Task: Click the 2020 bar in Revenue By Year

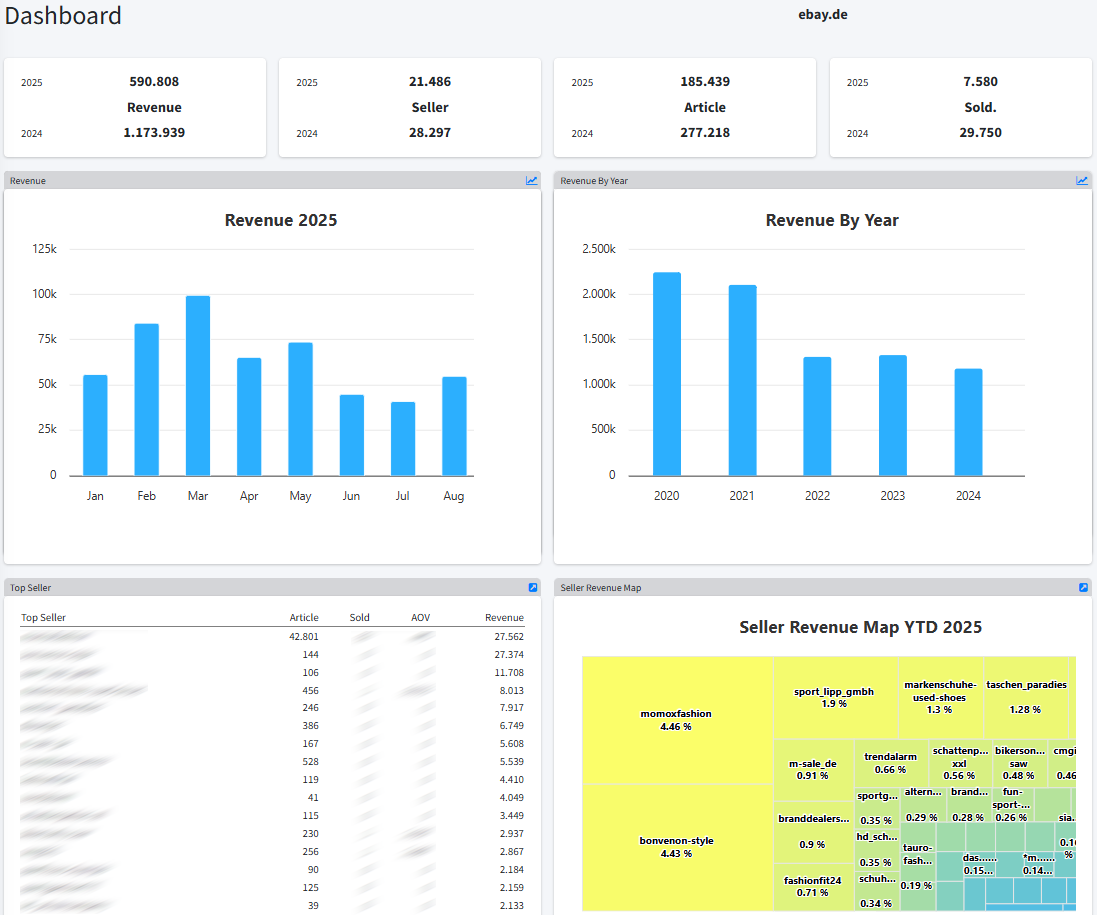Action: coord(667,374)
